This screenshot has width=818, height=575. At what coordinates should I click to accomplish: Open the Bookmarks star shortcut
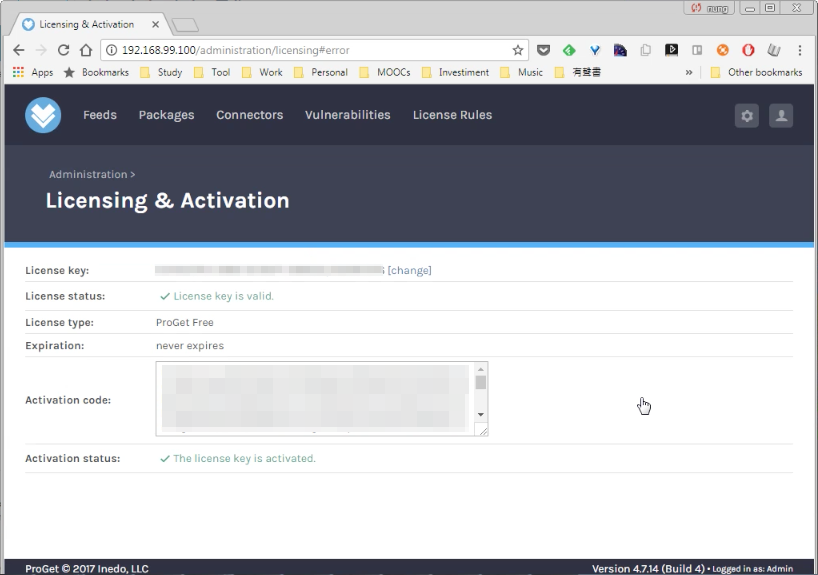coord(96,72)
